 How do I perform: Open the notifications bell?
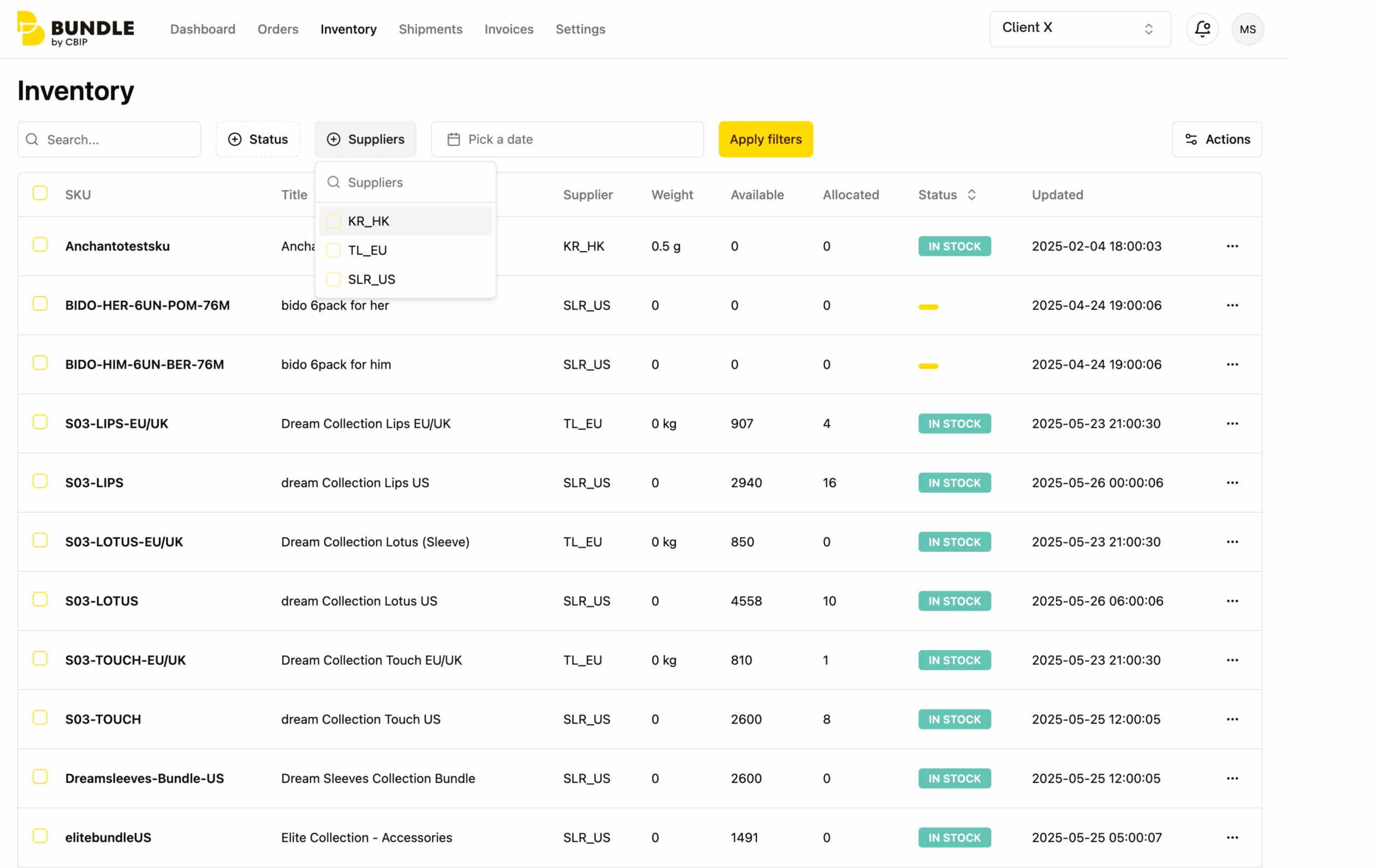click(1202, 29)
